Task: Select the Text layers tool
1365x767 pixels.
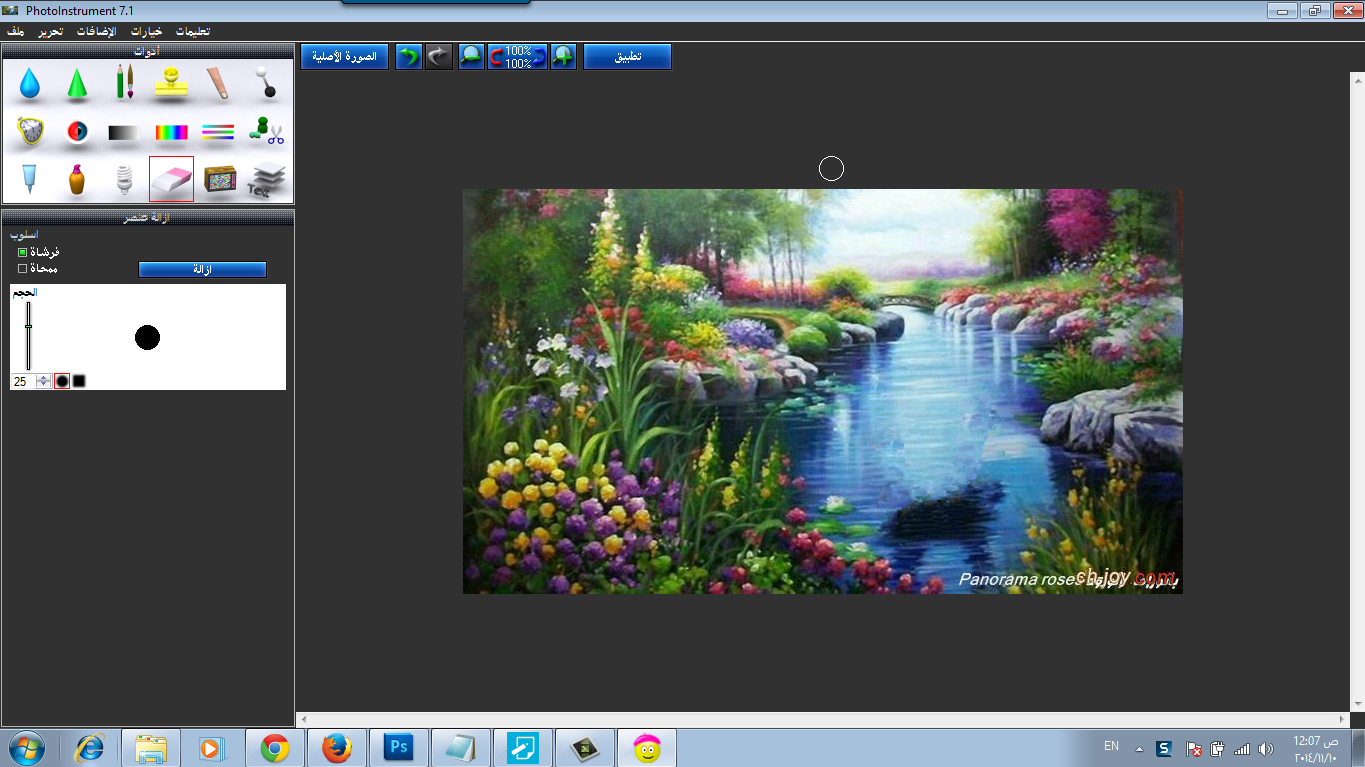Action: pos(266,180)
